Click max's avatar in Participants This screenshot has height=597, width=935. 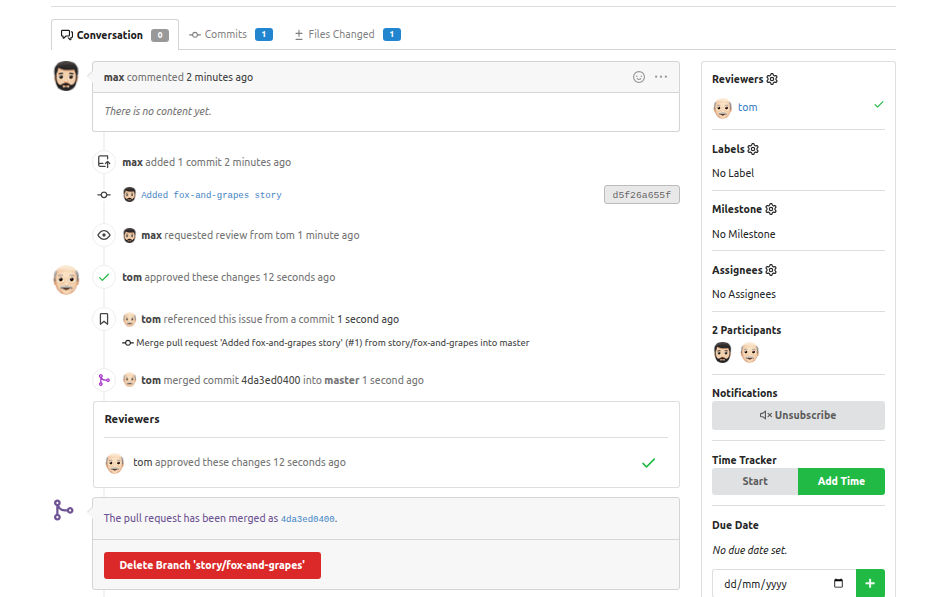723,352
